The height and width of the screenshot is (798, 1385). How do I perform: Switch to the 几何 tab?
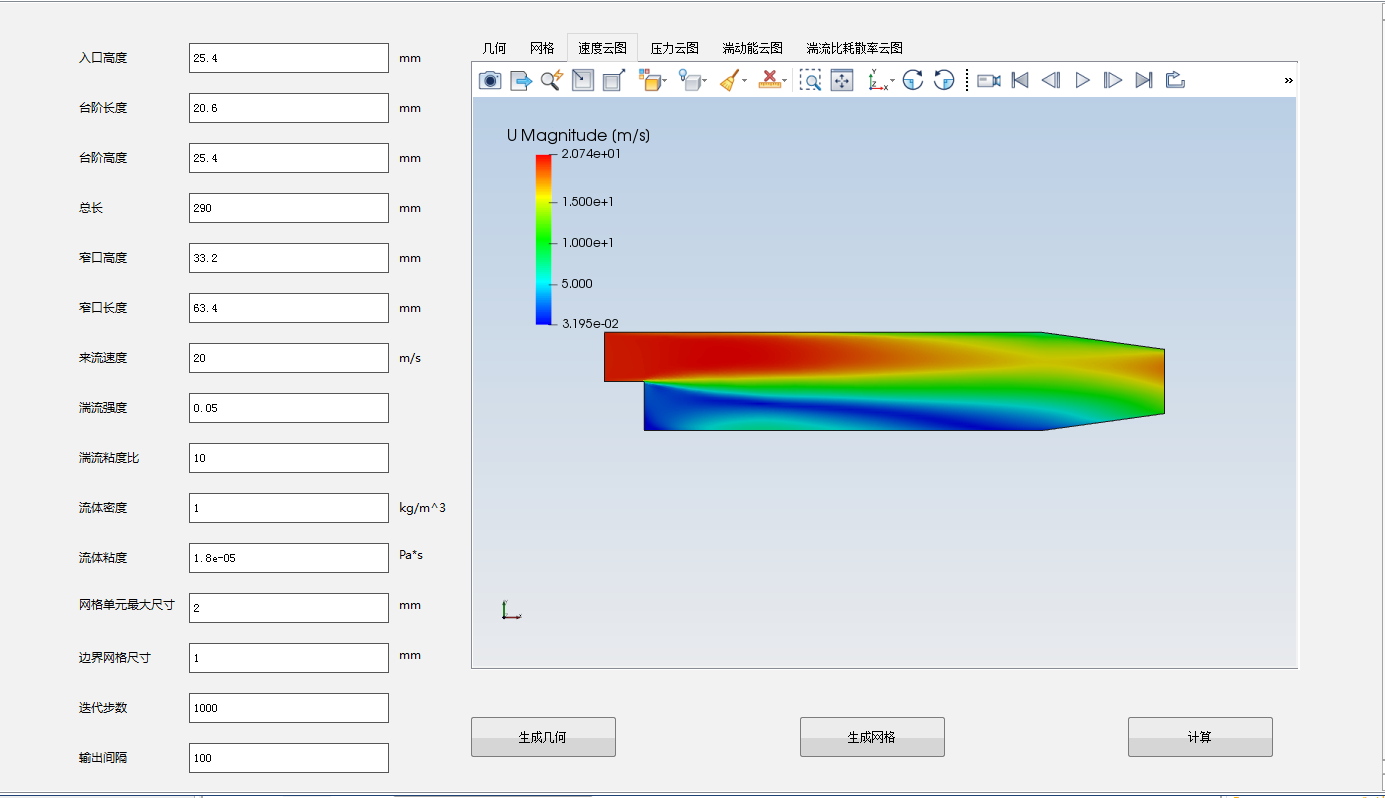click(495, 48)
